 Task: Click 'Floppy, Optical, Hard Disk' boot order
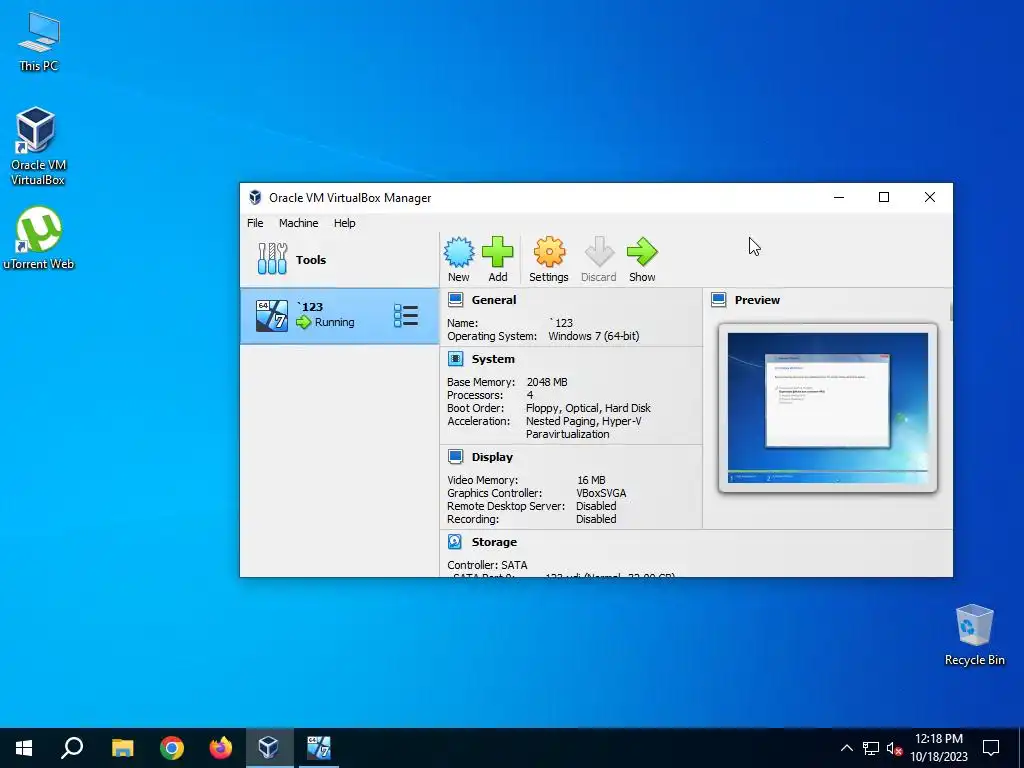(x=588, y=408)
